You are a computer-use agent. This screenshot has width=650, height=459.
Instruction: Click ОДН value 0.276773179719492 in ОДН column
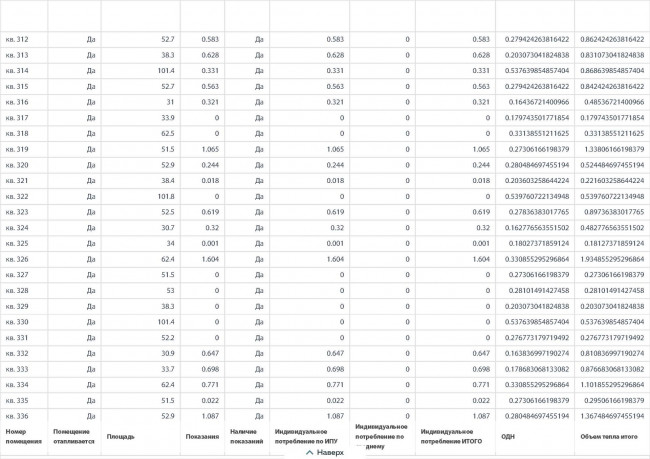537,338
